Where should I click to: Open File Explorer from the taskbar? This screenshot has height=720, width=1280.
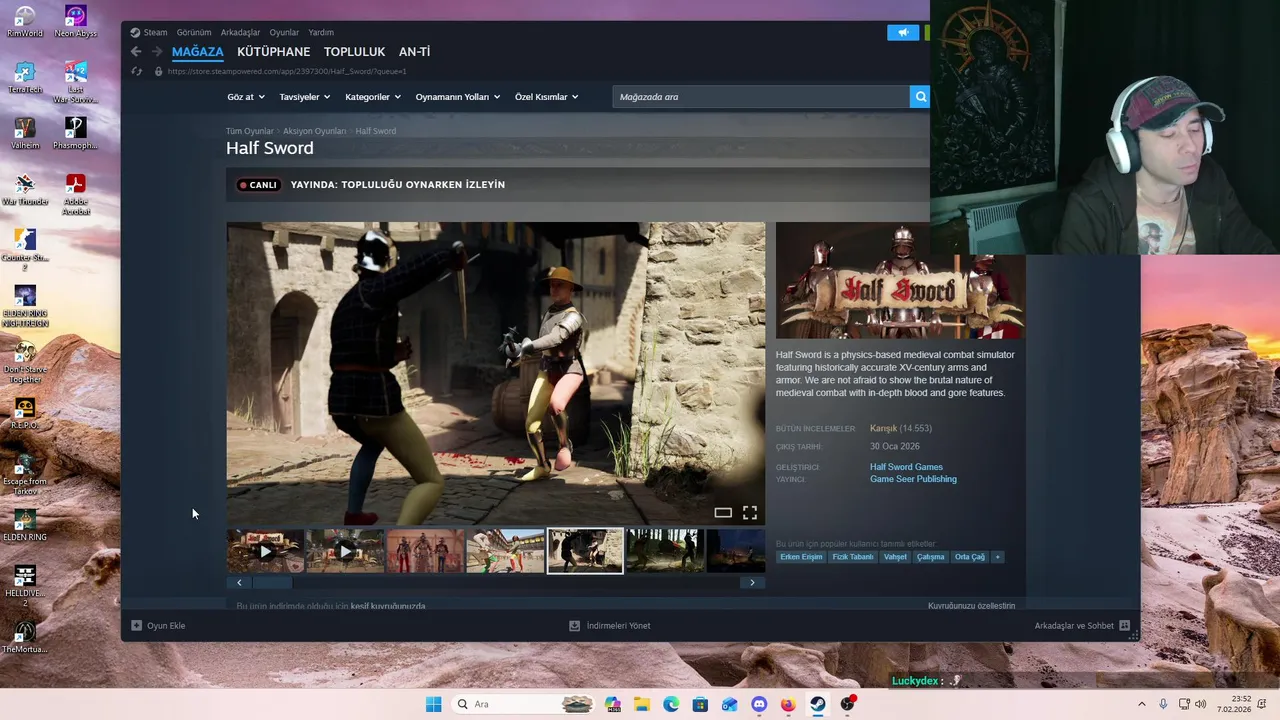tap(641, 704)
